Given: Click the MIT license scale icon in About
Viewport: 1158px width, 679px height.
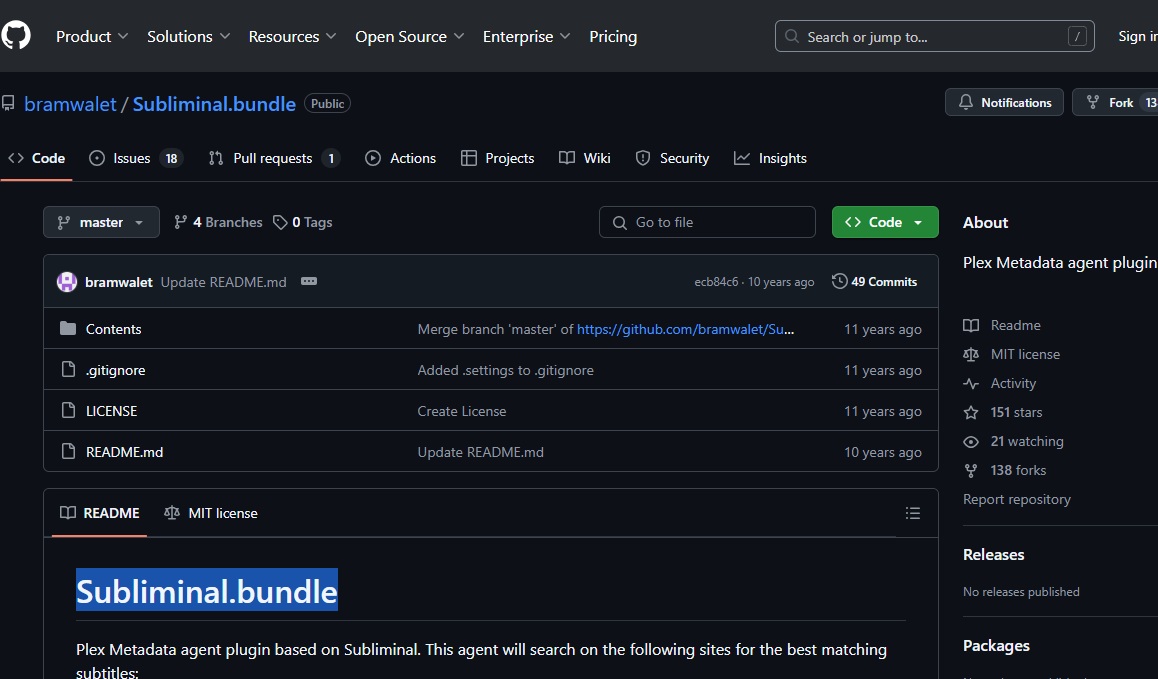Looking at the screenshot, I should (x=970, y=354).
